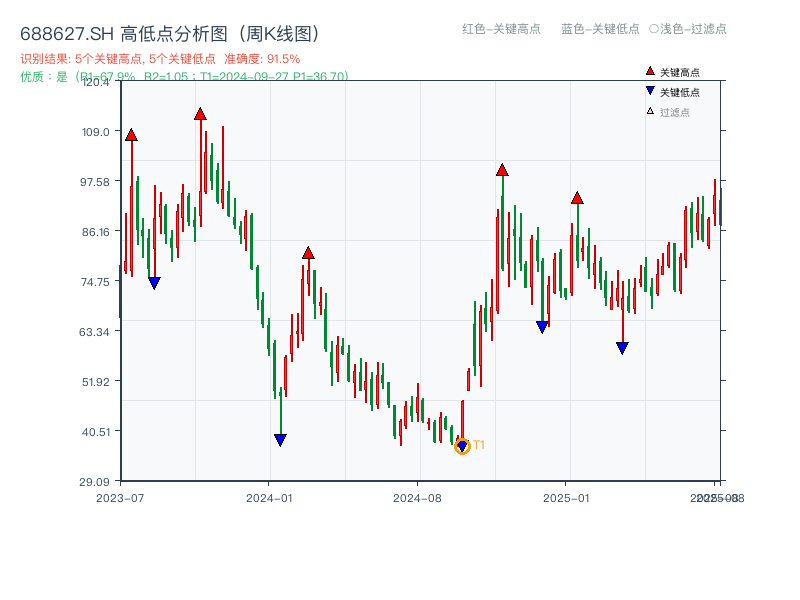This screenshot has width=800, height=600.
Task: Select the red triangle on the September 2023 highest peak
Action: coord(199,112)
